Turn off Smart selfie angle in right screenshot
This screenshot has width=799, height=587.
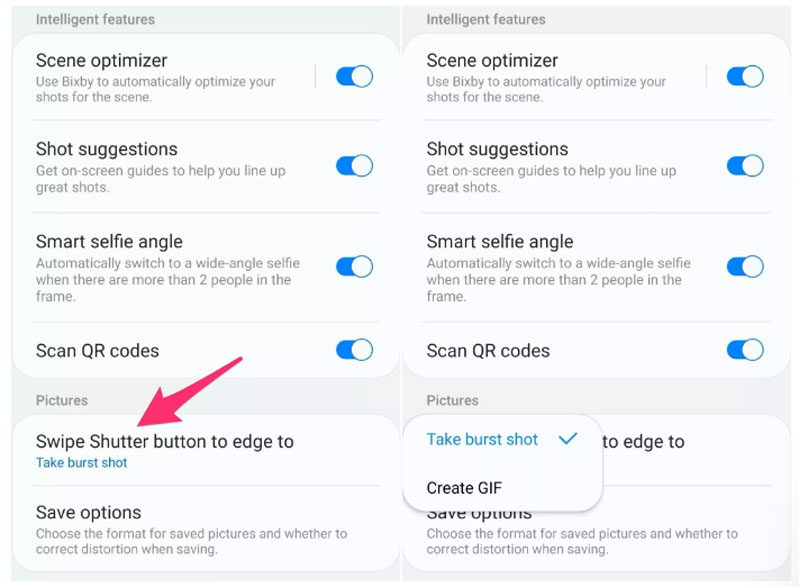click(745, 267)
